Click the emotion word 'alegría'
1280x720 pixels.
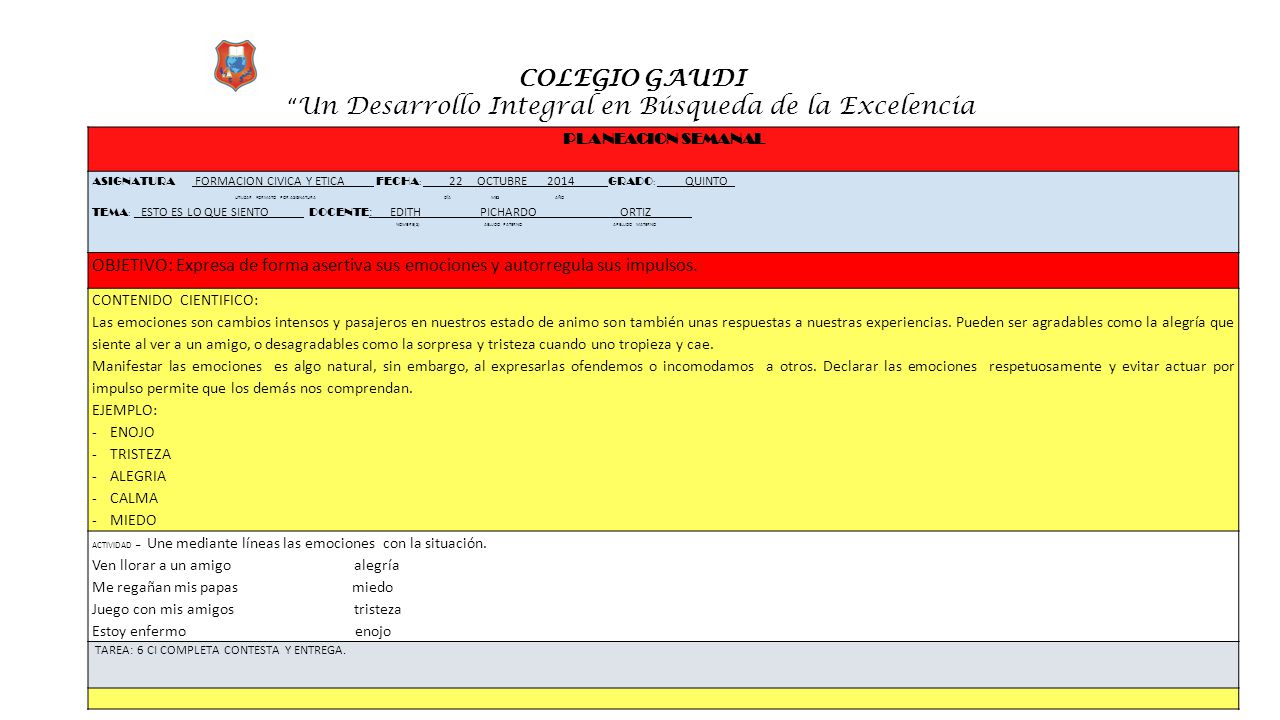click(376, 566)
